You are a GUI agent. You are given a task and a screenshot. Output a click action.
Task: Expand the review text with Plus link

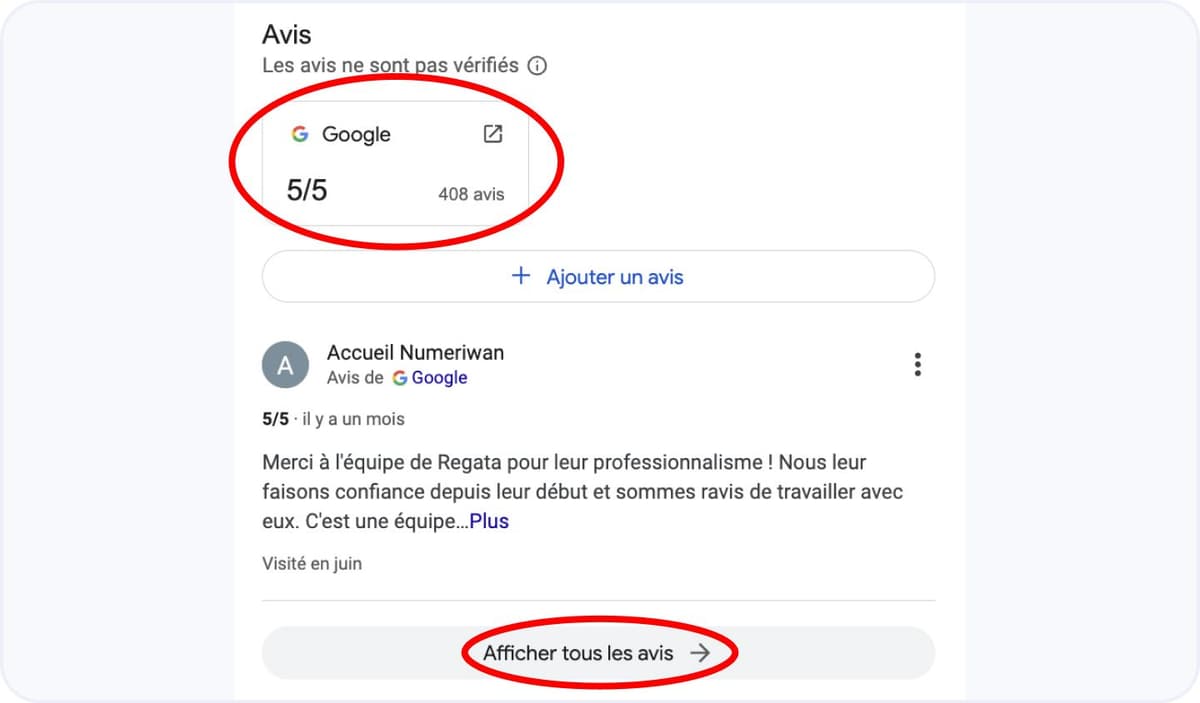tap(489, 521)
